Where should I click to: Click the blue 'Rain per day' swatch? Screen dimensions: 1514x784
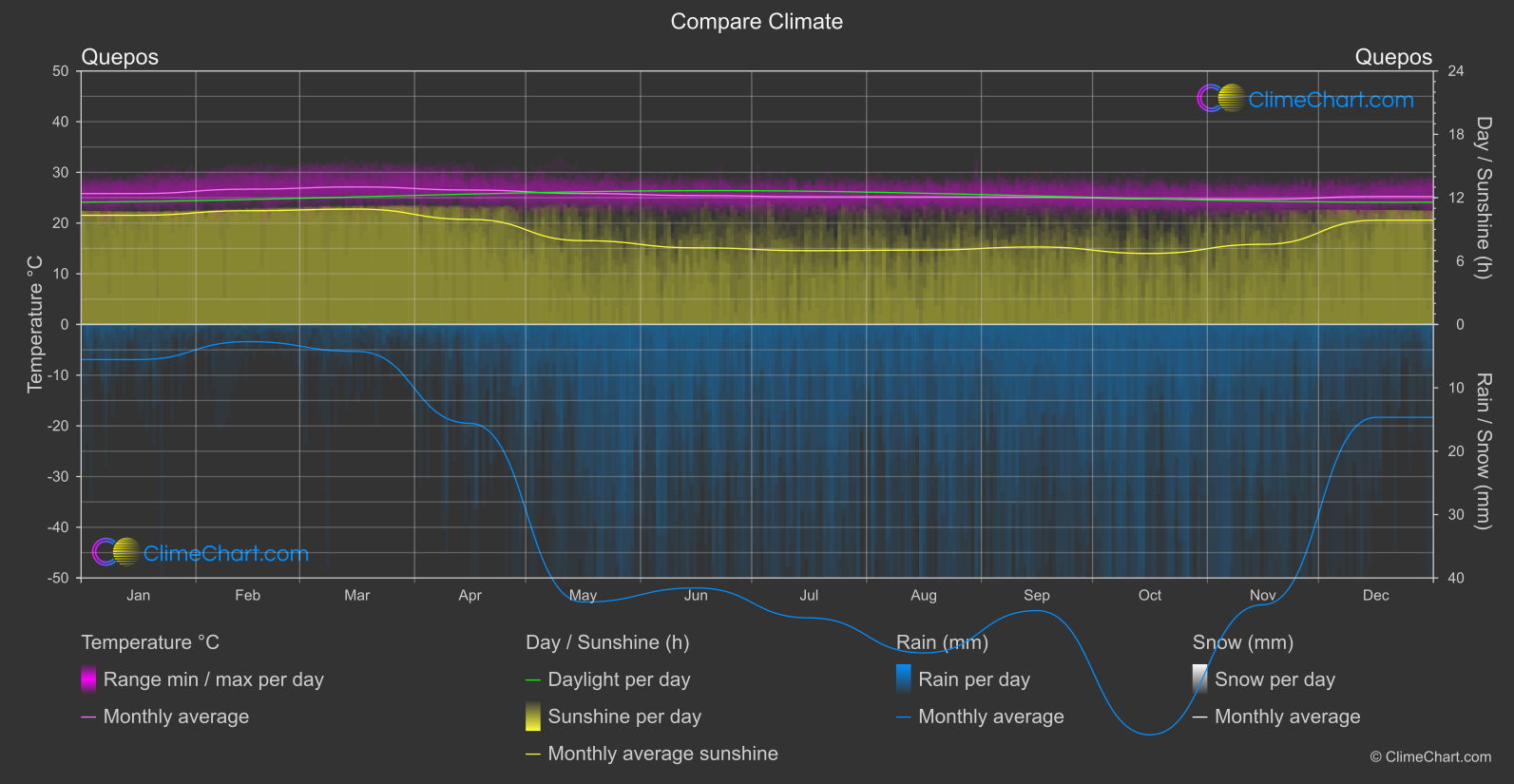904,679
